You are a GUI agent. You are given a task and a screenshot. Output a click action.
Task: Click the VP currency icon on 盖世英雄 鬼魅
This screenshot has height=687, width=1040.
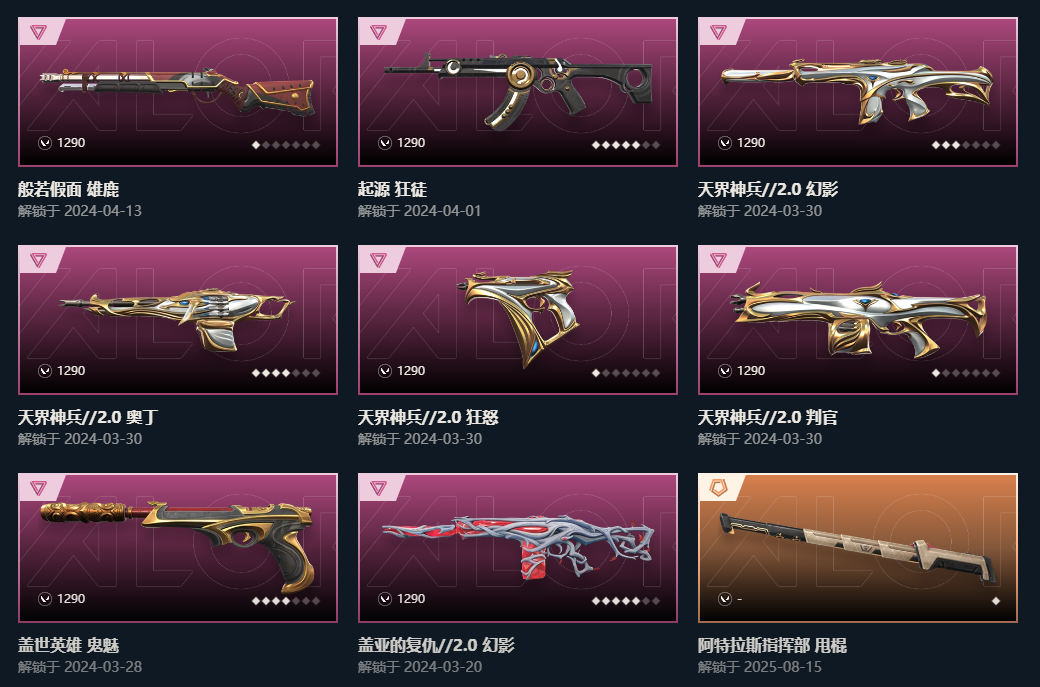click(x=45, y=599)
